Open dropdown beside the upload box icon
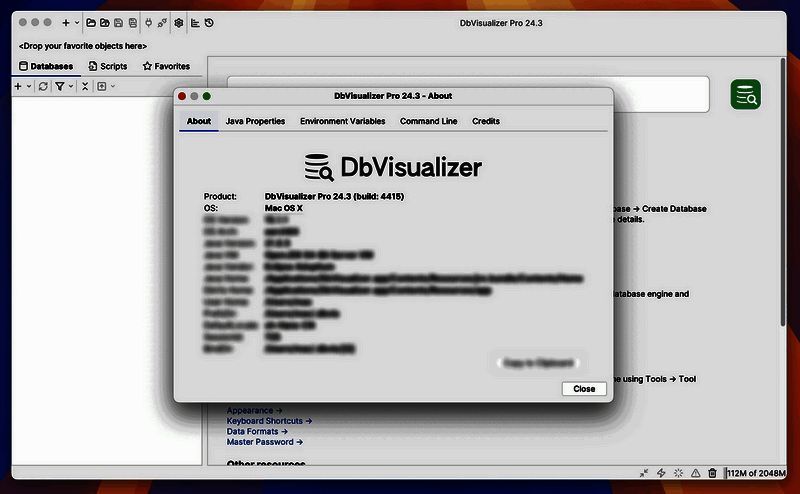 113,86
